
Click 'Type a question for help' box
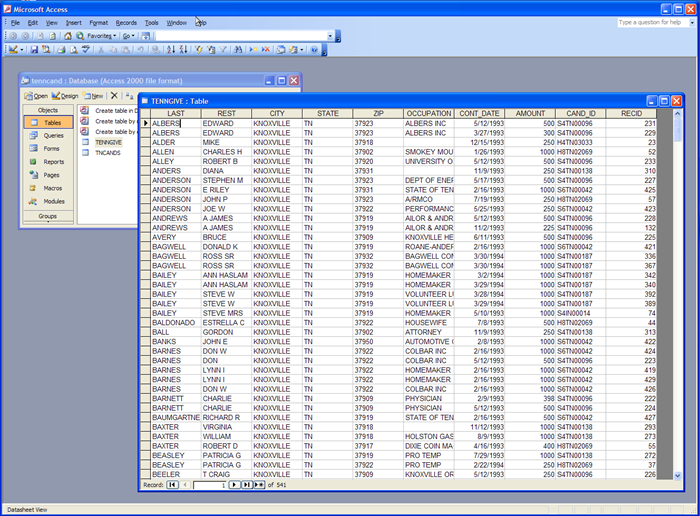point(653,22)
